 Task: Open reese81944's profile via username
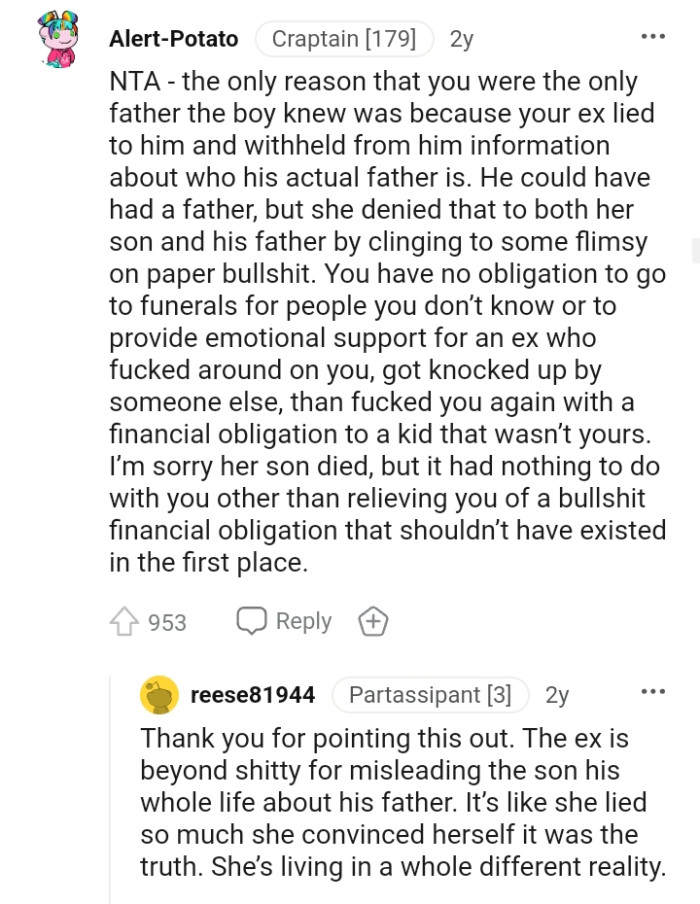pyautogui.click(x=253, y=695)
